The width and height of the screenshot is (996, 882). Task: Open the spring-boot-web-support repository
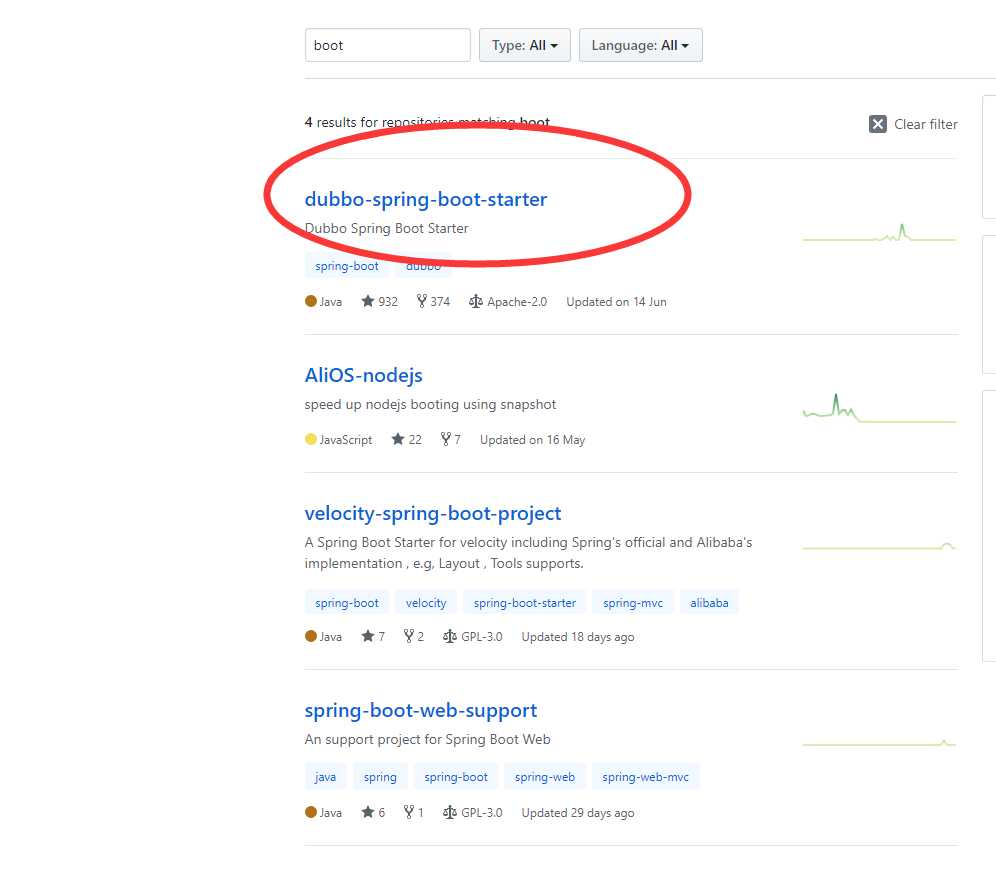pos(421,710)
